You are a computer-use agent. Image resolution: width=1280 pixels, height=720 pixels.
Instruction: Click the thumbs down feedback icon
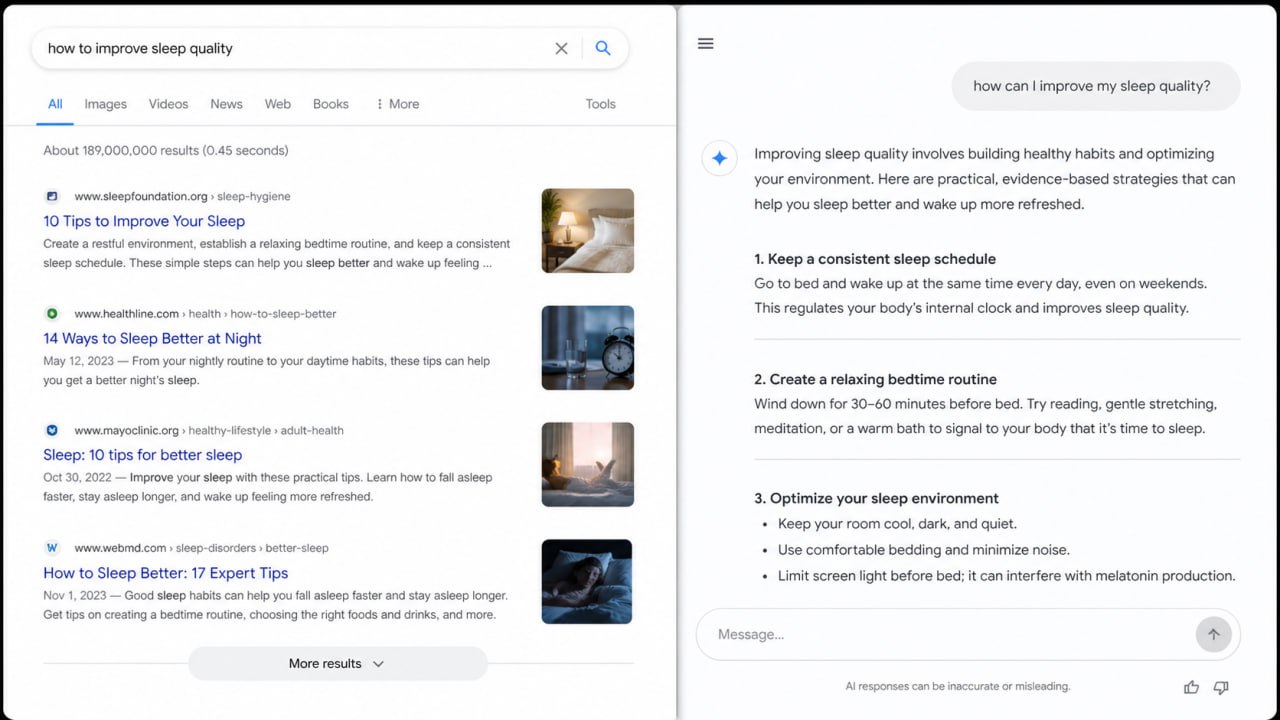(x=1221, y=687)
